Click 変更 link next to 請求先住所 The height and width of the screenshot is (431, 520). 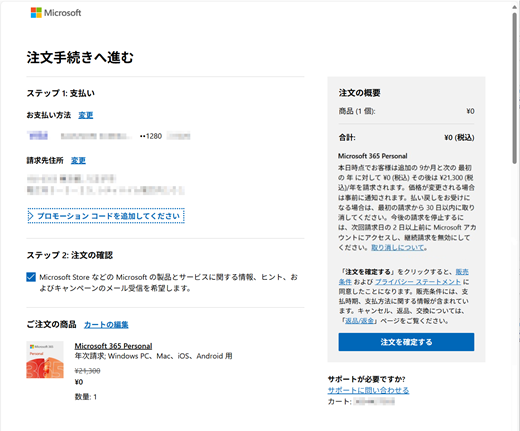pos(78,161)
